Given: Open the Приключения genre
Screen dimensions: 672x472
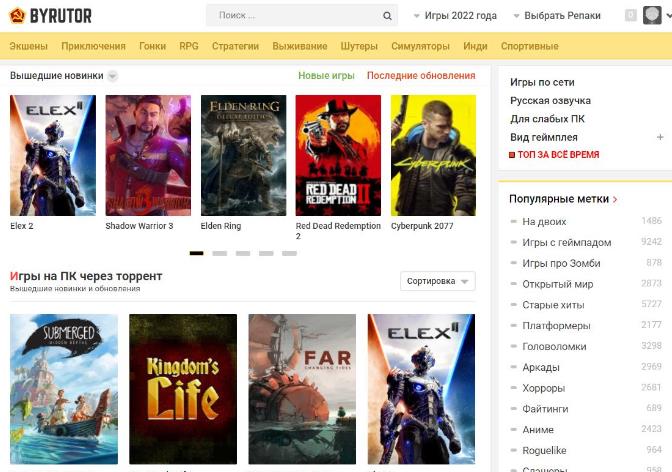Looking at the screenshot, I should coord(93,46).
